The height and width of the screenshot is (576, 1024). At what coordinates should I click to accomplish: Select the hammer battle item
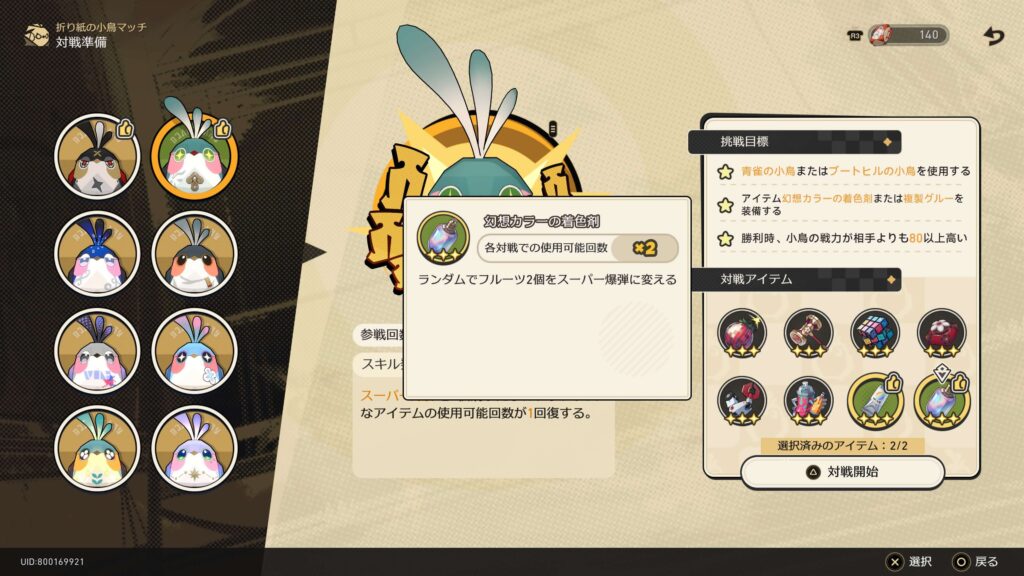pyautogui.click(x=808, y=333)
